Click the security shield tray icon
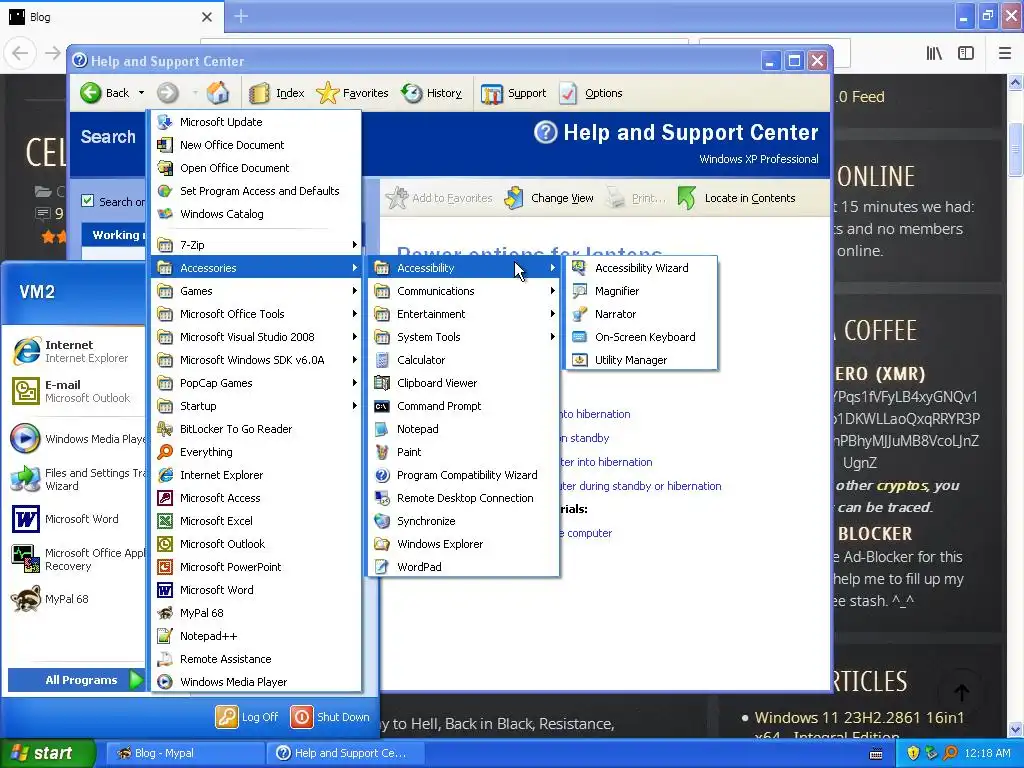 tap(913, 753)
